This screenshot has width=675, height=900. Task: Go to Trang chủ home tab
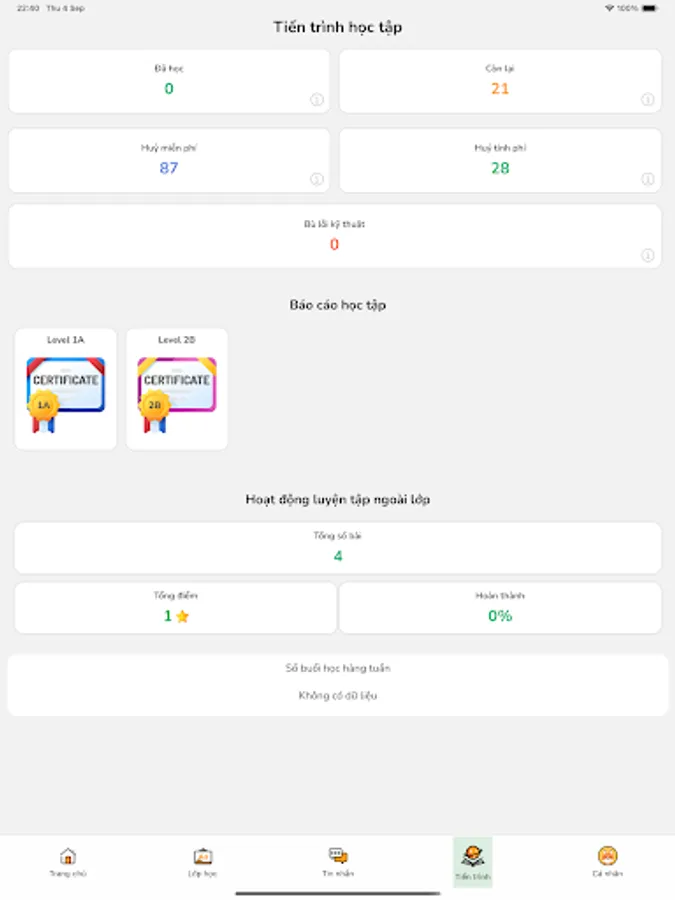pyautogui.click(x=68, y=861)
